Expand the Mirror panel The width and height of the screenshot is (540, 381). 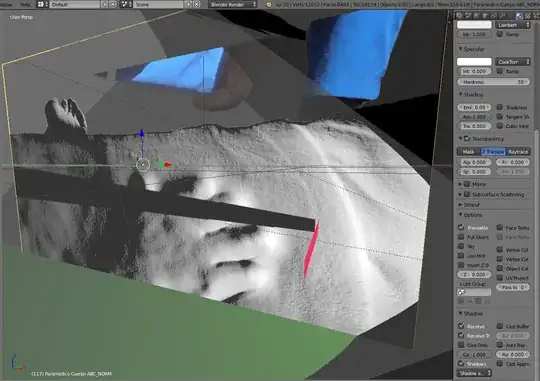point(460,184)
